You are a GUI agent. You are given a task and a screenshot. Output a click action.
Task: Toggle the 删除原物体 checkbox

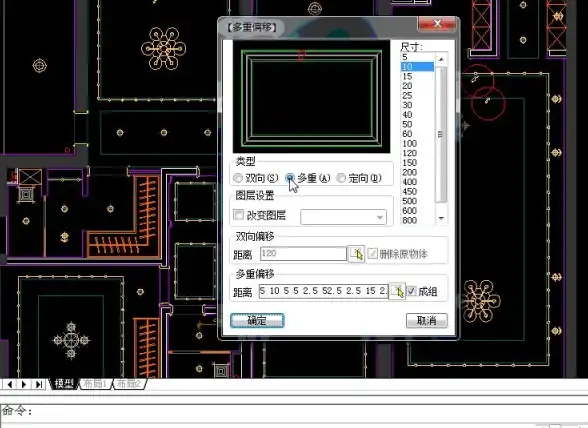pos(372,254)
